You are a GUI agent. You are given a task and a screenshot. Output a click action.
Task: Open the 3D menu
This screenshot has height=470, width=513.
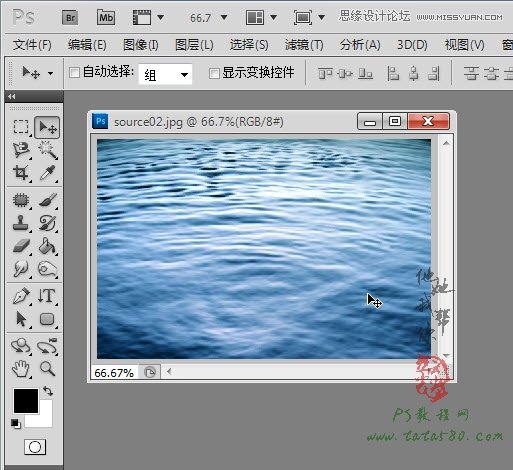[412, 45]
